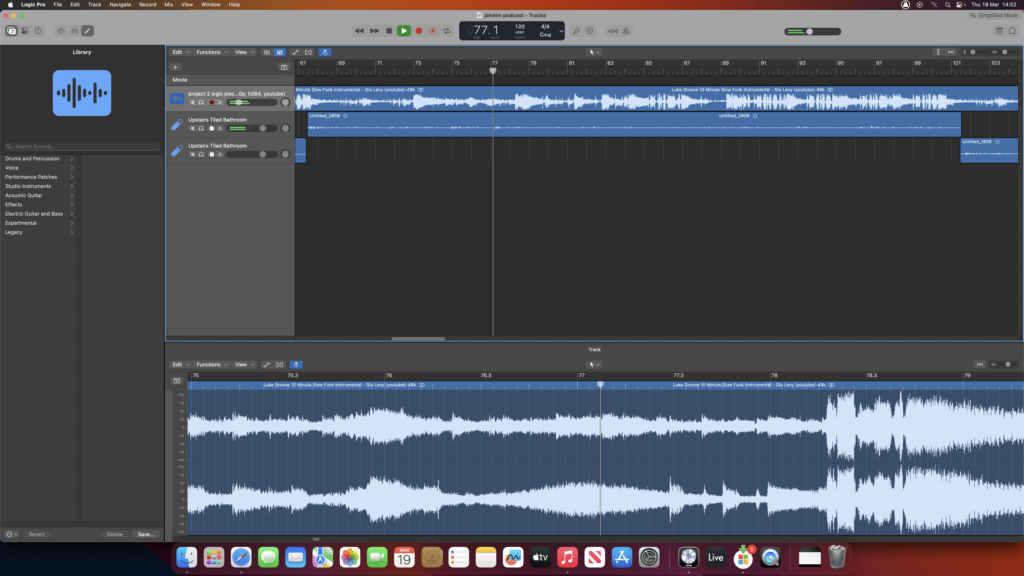The image size is (1024, 576).
Task: Open the Library panel button
Action: pyautogui.click(x=12, y=31)
